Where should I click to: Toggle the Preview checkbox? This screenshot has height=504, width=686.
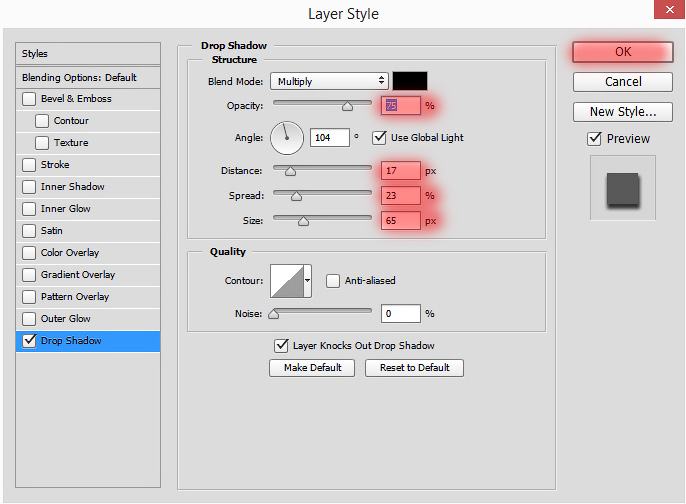point(594,139)
